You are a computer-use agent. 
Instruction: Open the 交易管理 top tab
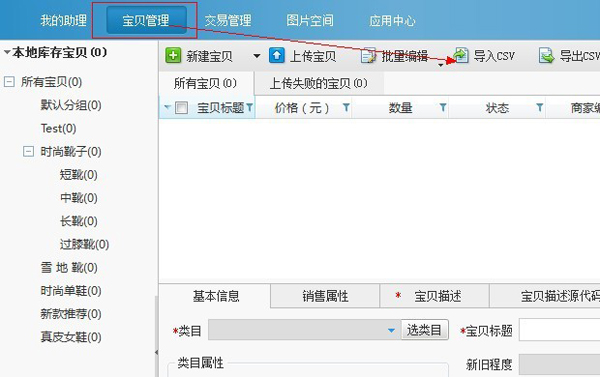coord(228,20)
